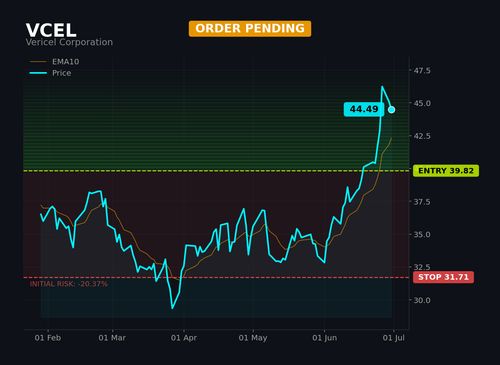Click the 32.5 y-axis tick label
Viewport: 500px width, 365px height.
pos(422,267)
